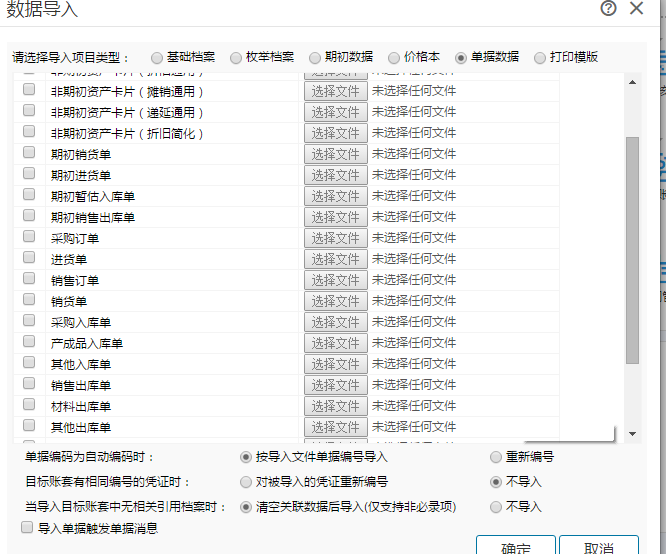Select 对被导入的凭证重新编号 option
Screen dimensions: 666x554
pos(246,482)
